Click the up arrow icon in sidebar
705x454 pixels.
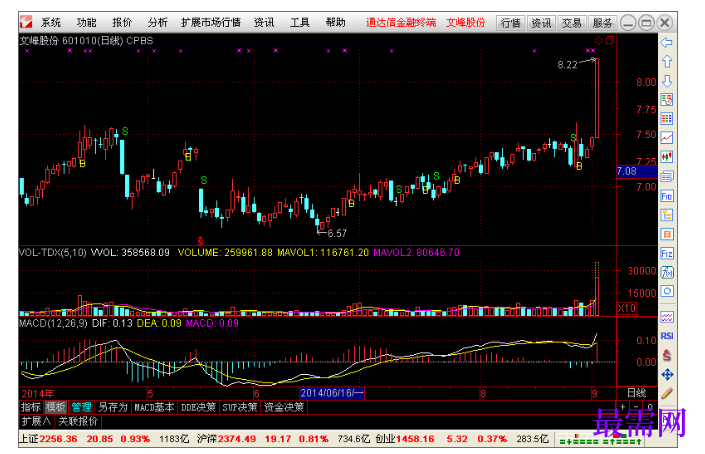(666, 62)
